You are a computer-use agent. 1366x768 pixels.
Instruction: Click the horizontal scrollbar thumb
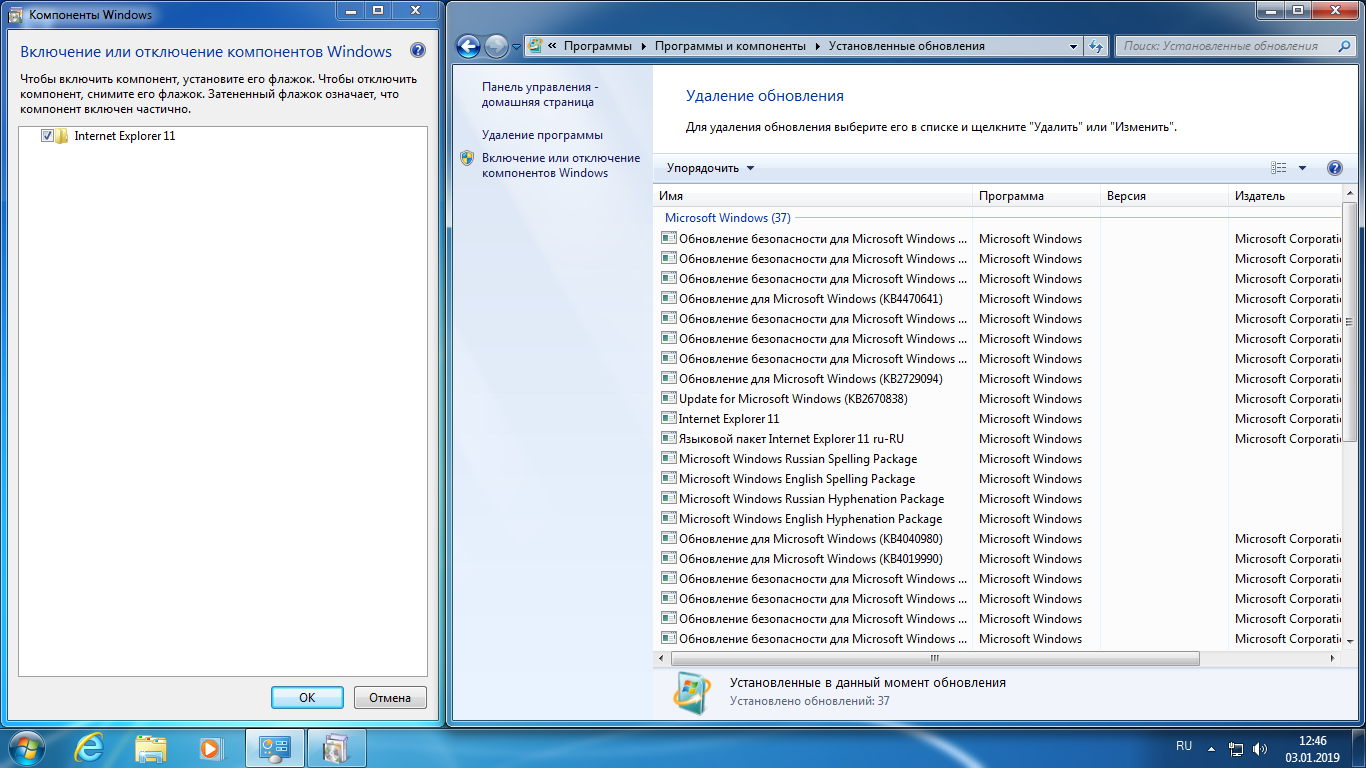tap(935, 659)
